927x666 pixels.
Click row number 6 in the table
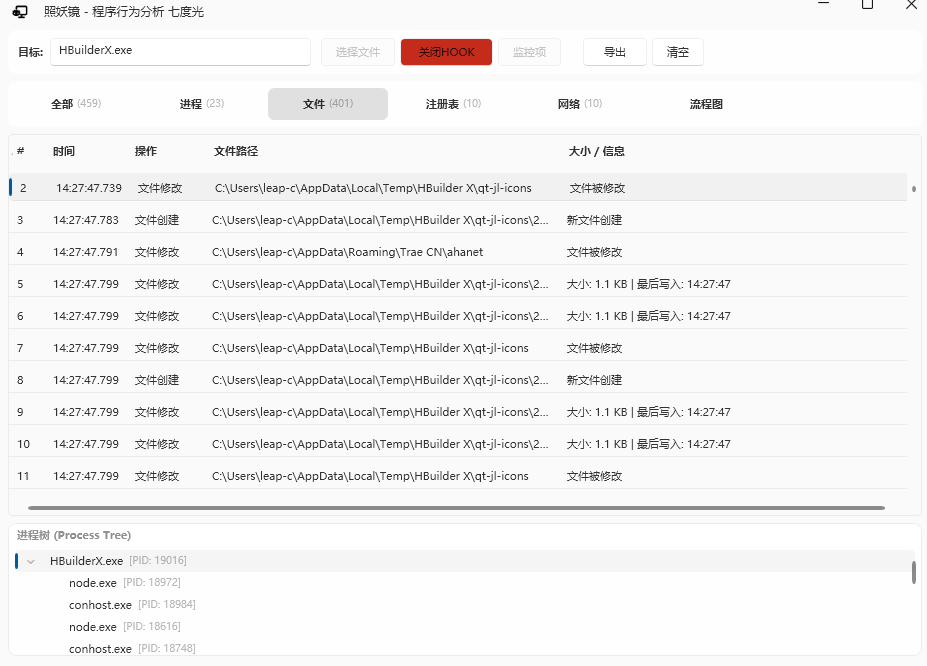click(20, 316)
